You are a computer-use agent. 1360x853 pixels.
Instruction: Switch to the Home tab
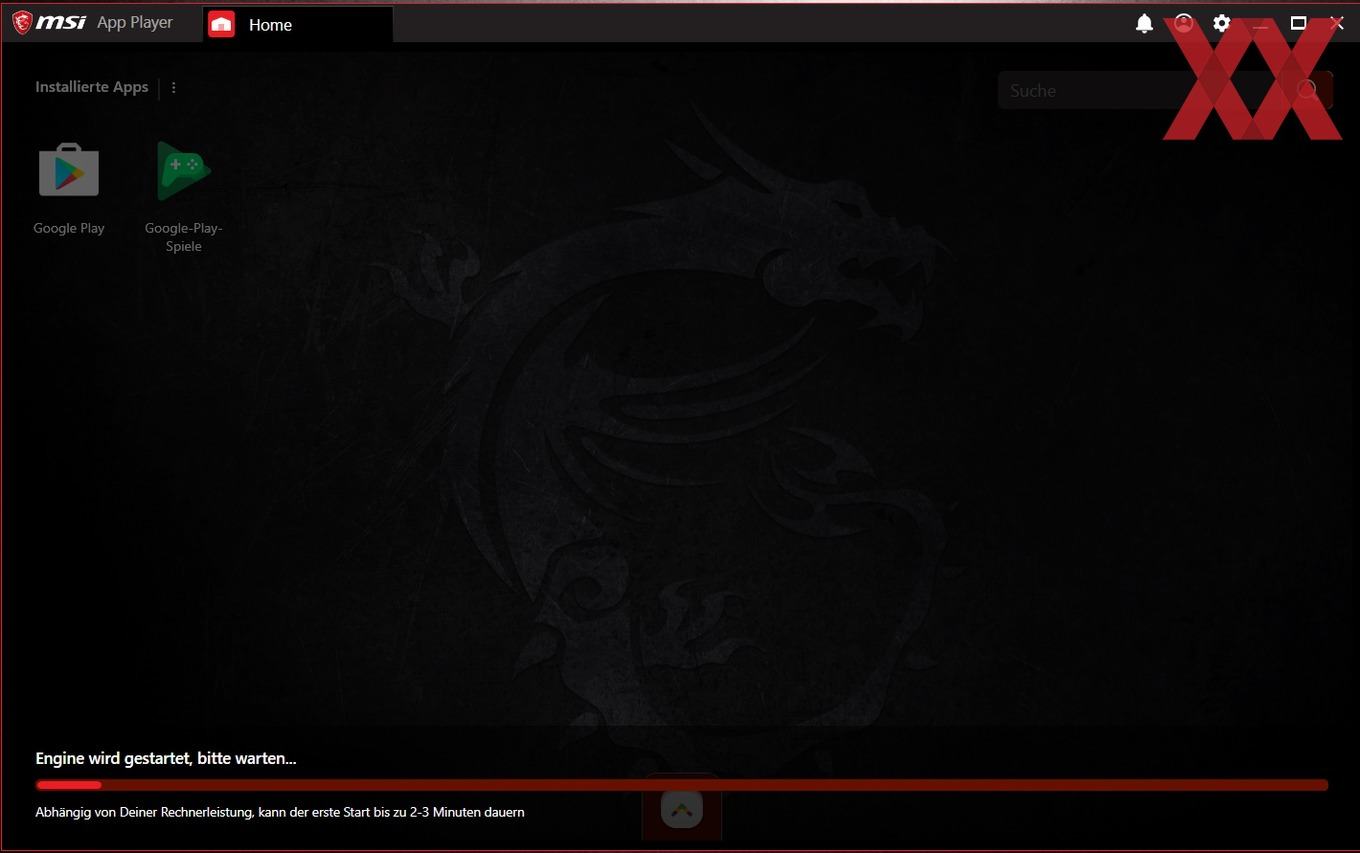click(x=298, y=25)
